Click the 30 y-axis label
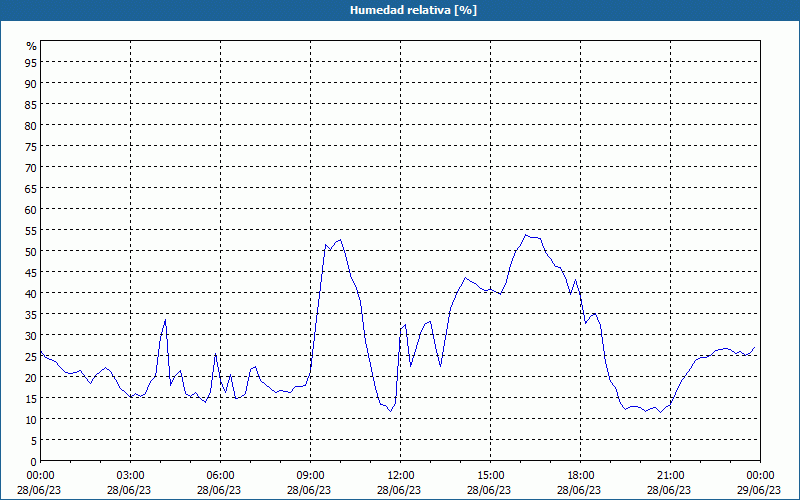 click(31, 336)
